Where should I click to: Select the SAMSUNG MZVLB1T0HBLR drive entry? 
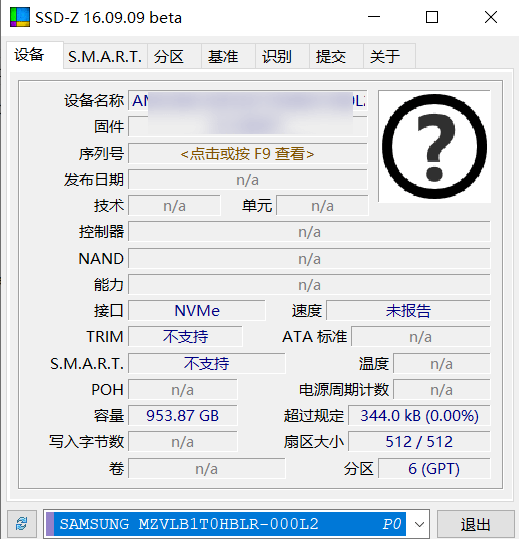(x=226, y=524)
